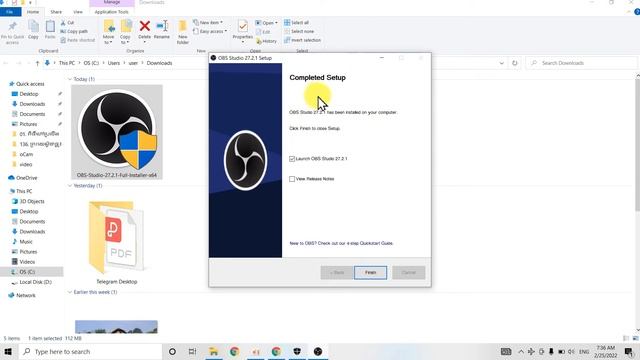
Task: Open the New item dropdown
Action: tap(208, 22)
